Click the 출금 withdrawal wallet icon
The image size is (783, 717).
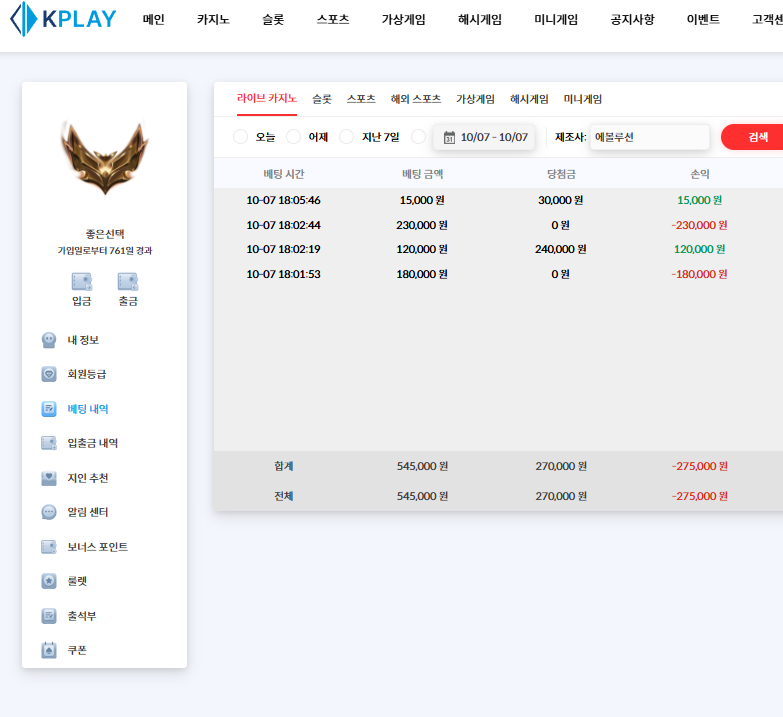(x=127, y=282)
